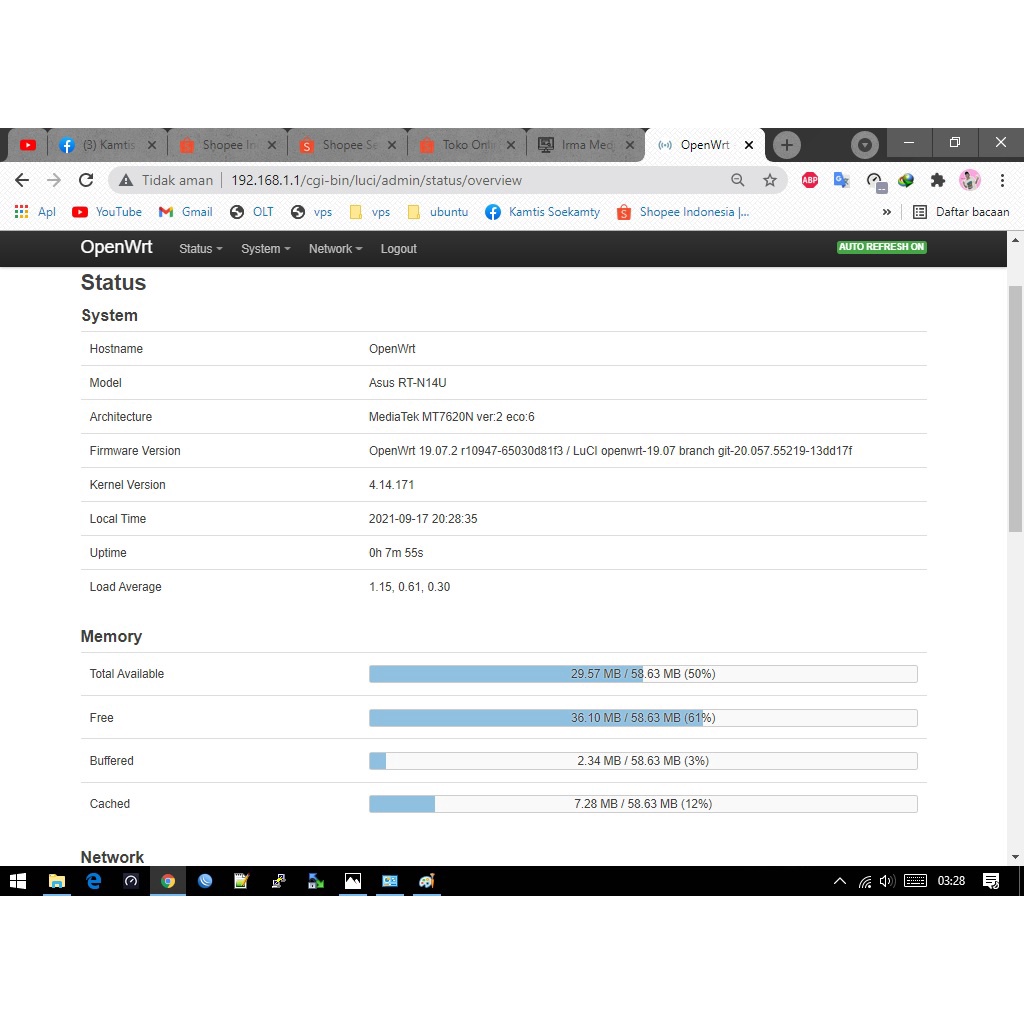Viewport: 1024px width, 1024px height.
Task: Open the ABP adblock extension
Action: coord(810,180)
